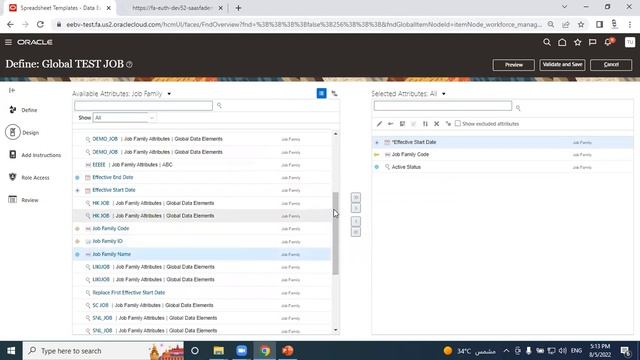640x360 pixels.
Task: Click Validate and Save button
Action: (562, 64)
